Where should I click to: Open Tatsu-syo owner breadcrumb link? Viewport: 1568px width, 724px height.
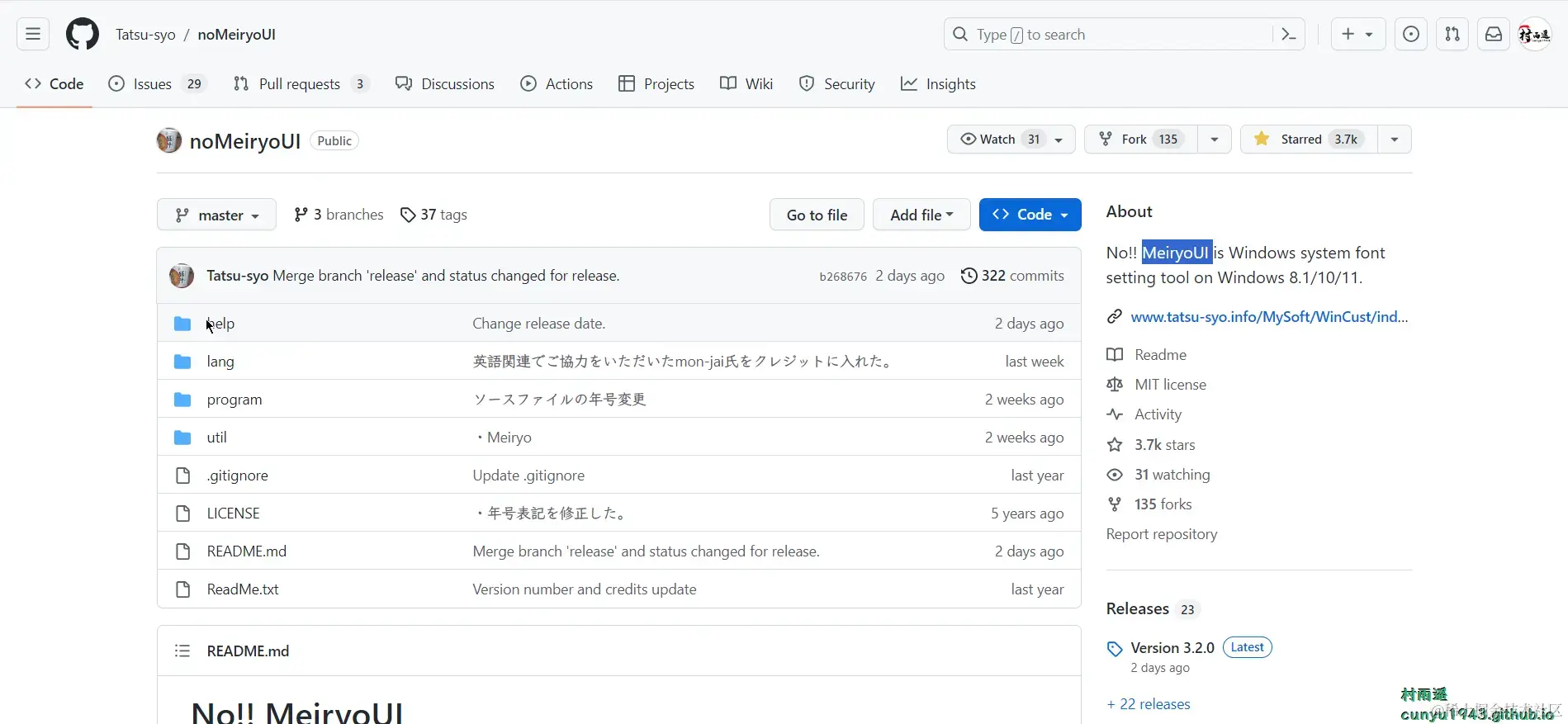click(145, 35)
